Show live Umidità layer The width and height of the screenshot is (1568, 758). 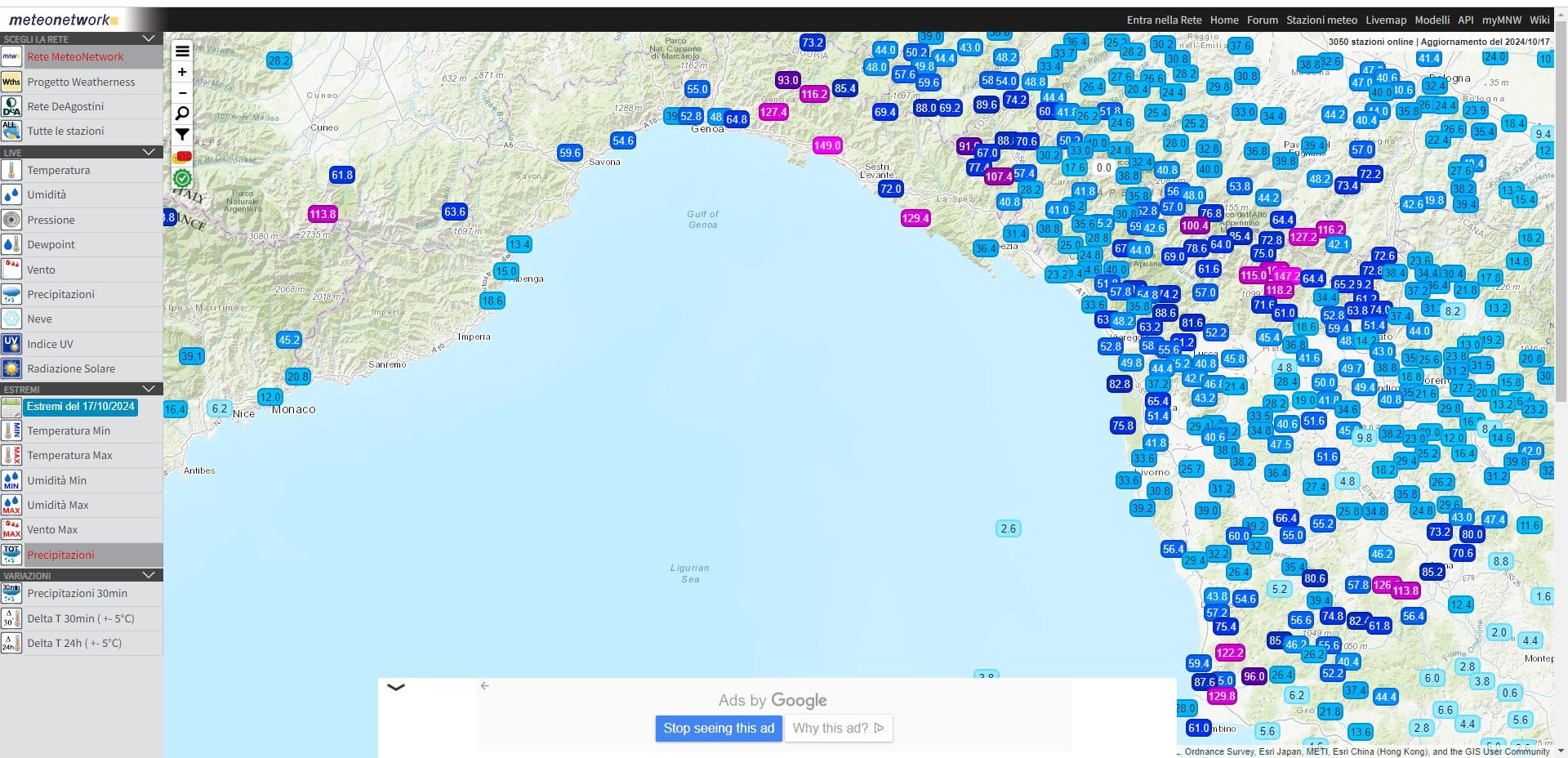tap(82, 194)
